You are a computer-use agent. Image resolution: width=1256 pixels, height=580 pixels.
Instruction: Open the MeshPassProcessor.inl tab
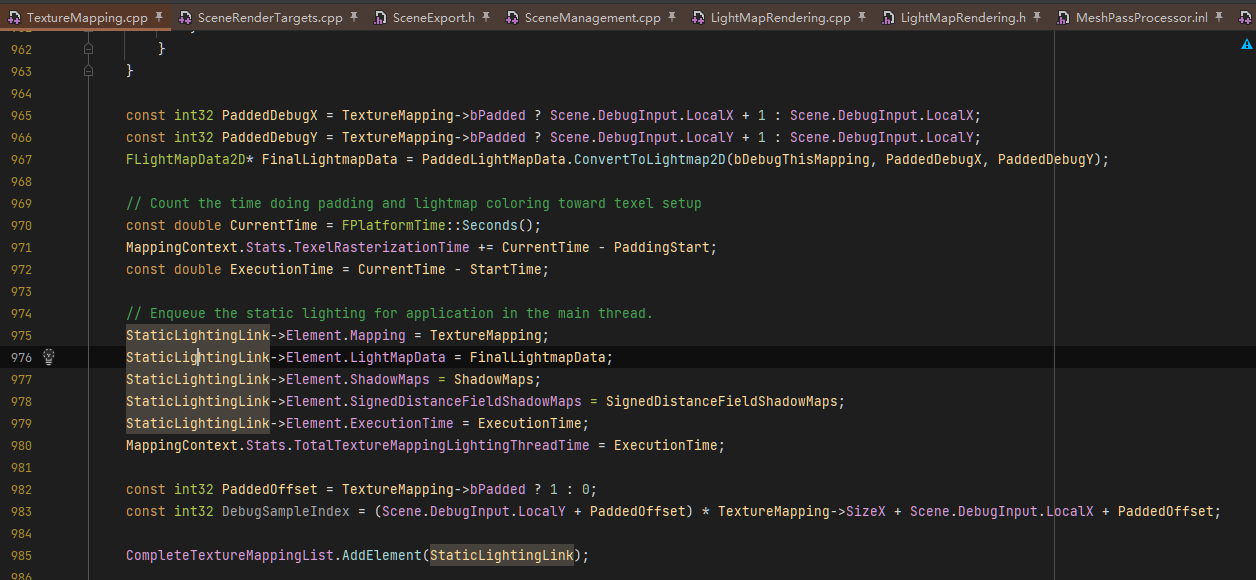pyautogui.click(x=1142, y=18)
